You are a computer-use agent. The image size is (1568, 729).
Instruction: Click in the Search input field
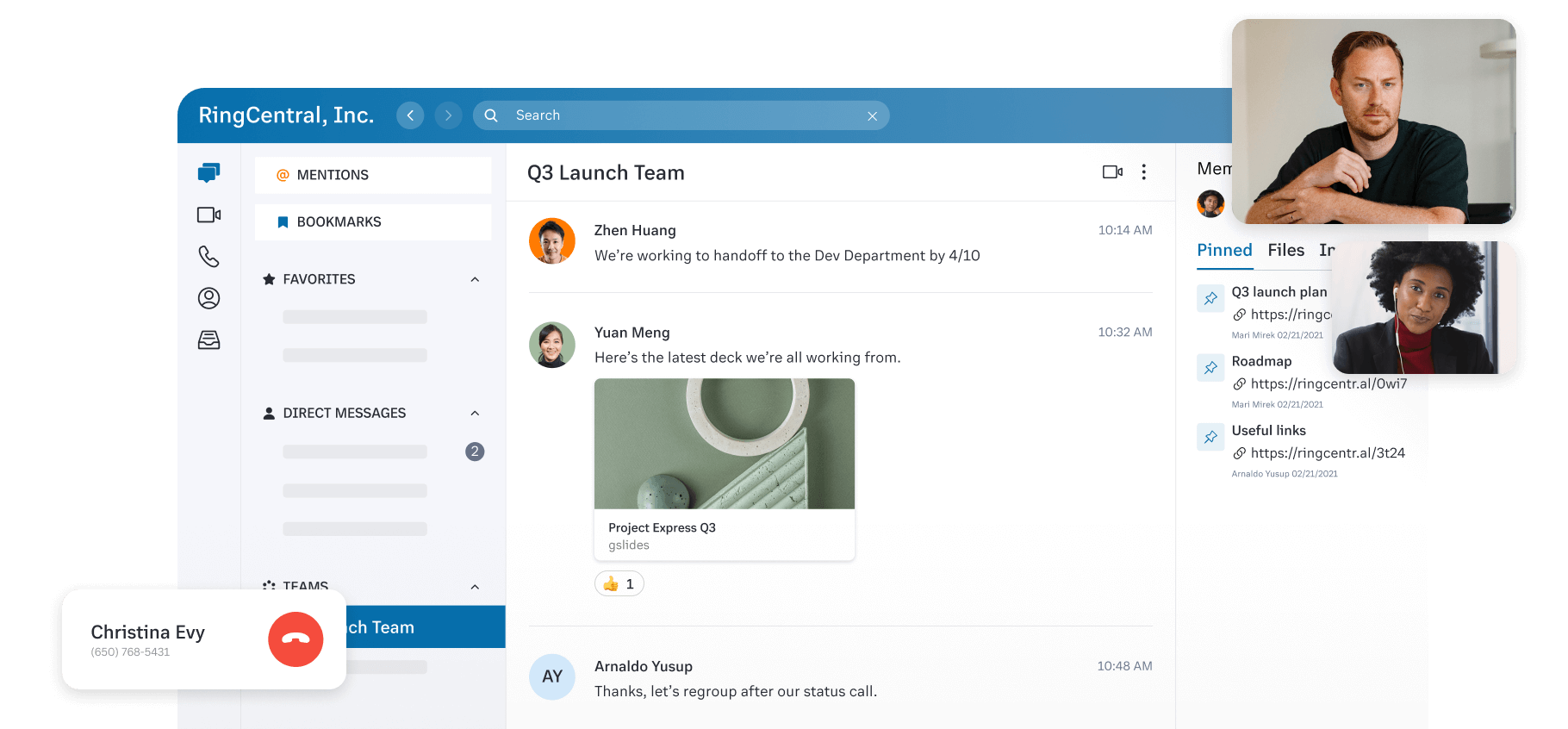[x=681, y=115]
